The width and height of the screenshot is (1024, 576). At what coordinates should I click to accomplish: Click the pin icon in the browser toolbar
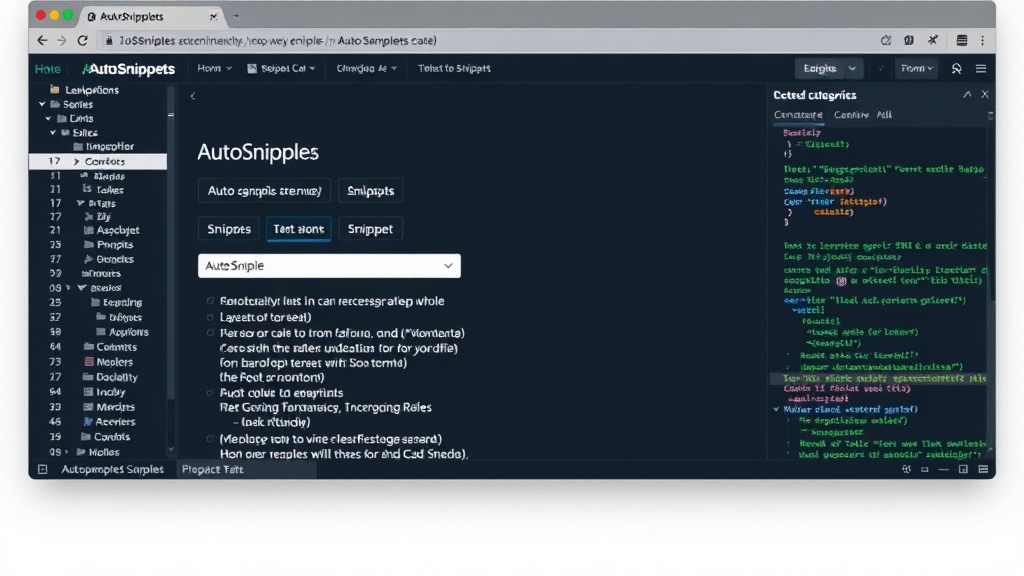tap(933, 40)
